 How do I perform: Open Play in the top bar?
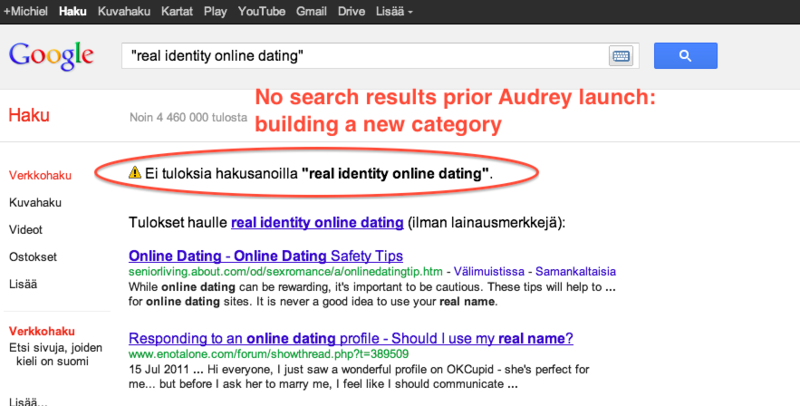tap(215, 11)
